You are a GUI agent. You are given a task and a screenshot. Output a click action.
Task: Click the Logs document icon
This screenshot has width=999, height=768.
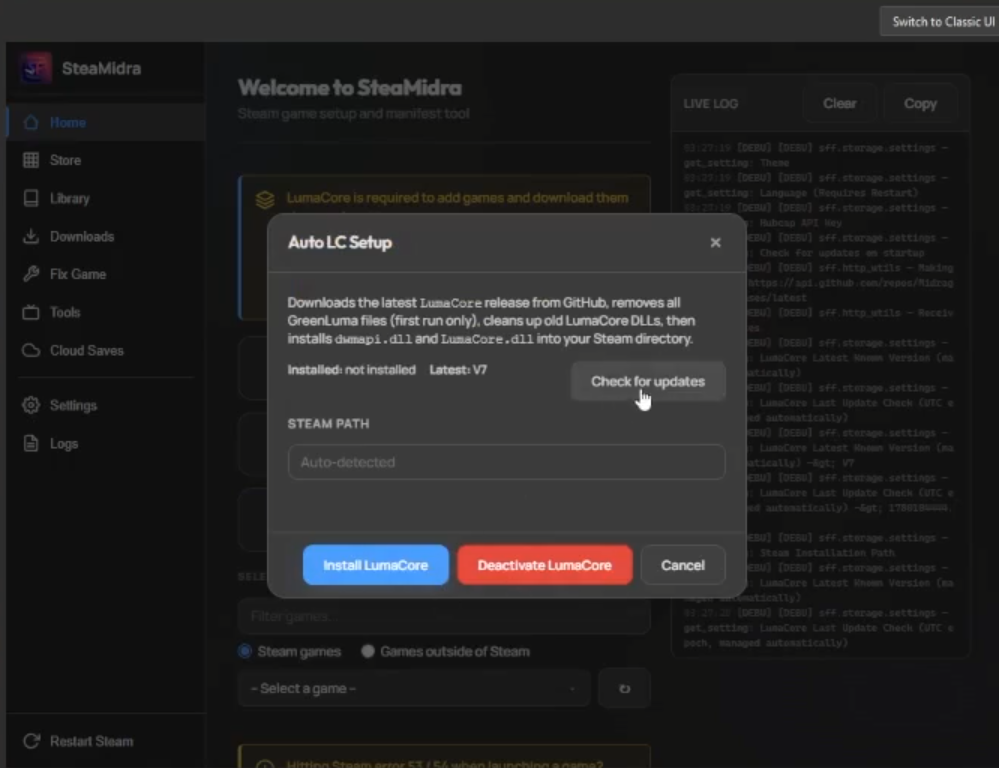[31, 444]
